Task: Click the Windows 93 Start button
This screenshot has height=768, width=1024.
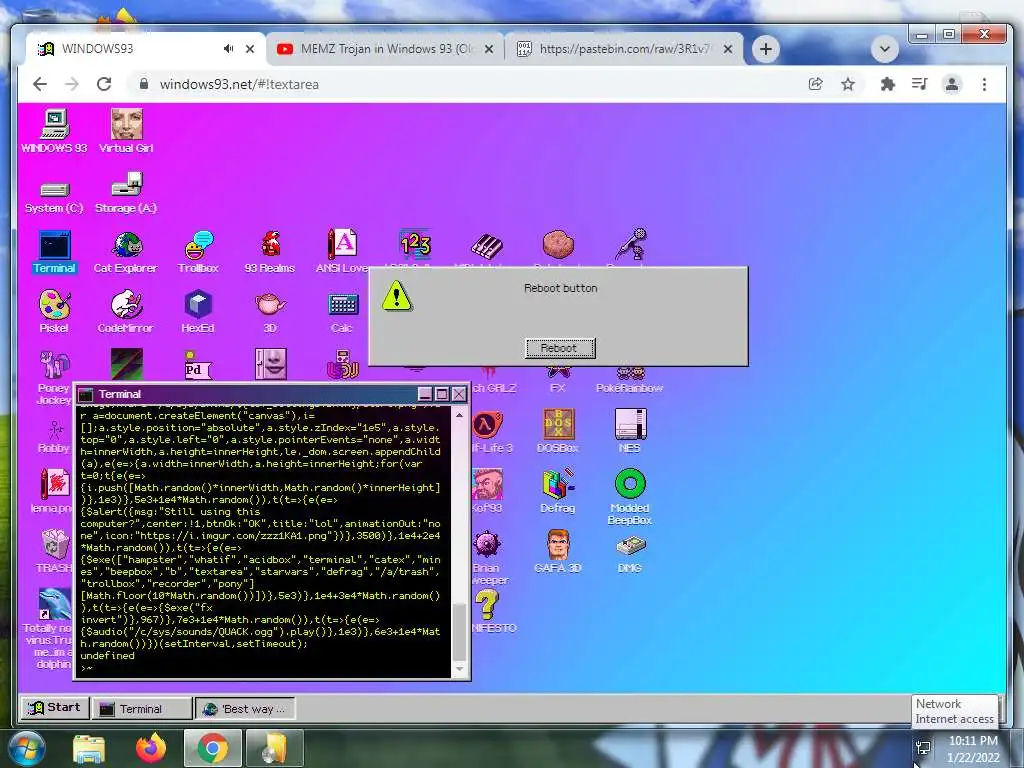Action: pyautogui.click(x=55, y=707)
